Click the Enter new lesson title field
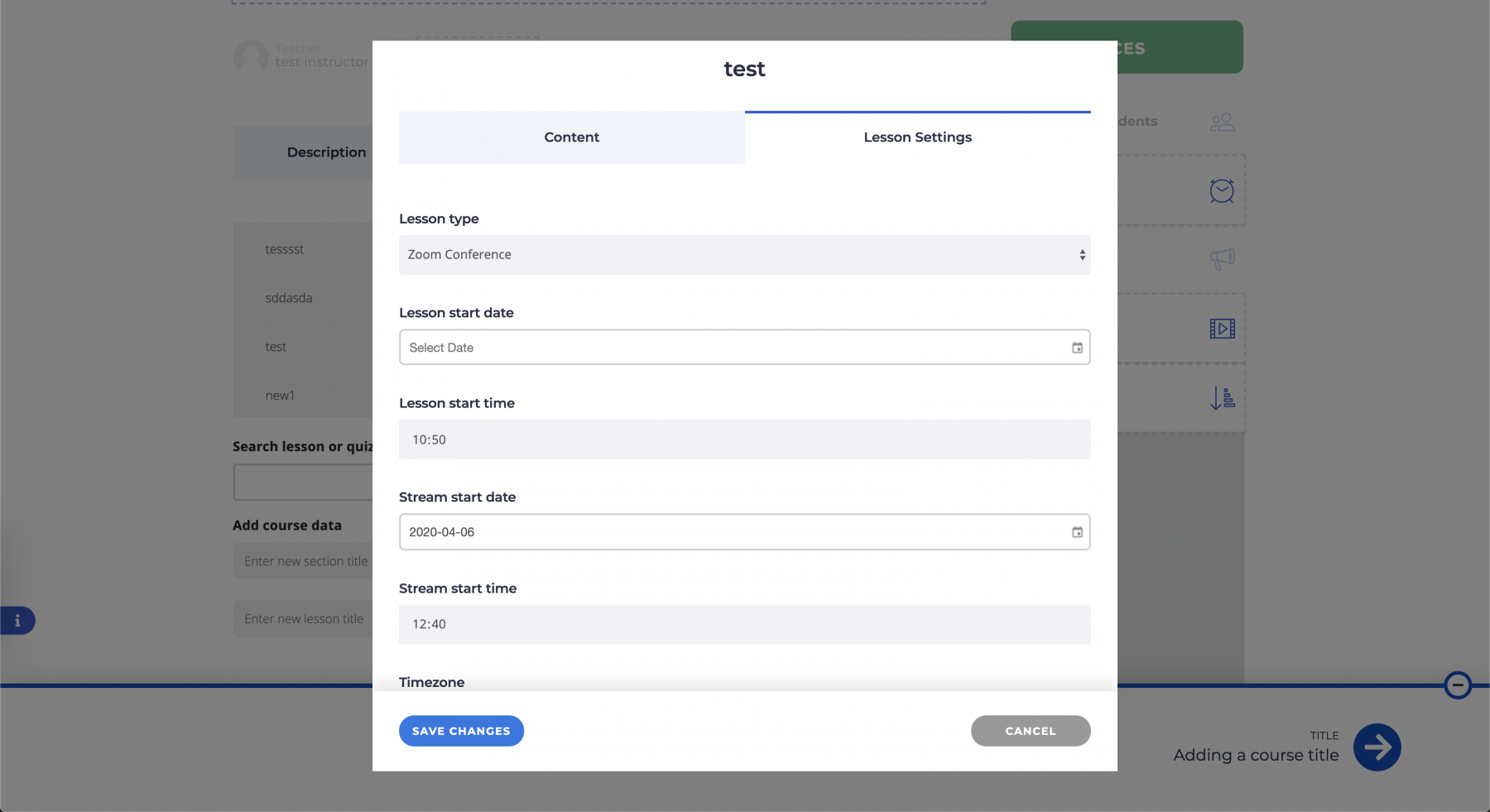 coord(305,619)
